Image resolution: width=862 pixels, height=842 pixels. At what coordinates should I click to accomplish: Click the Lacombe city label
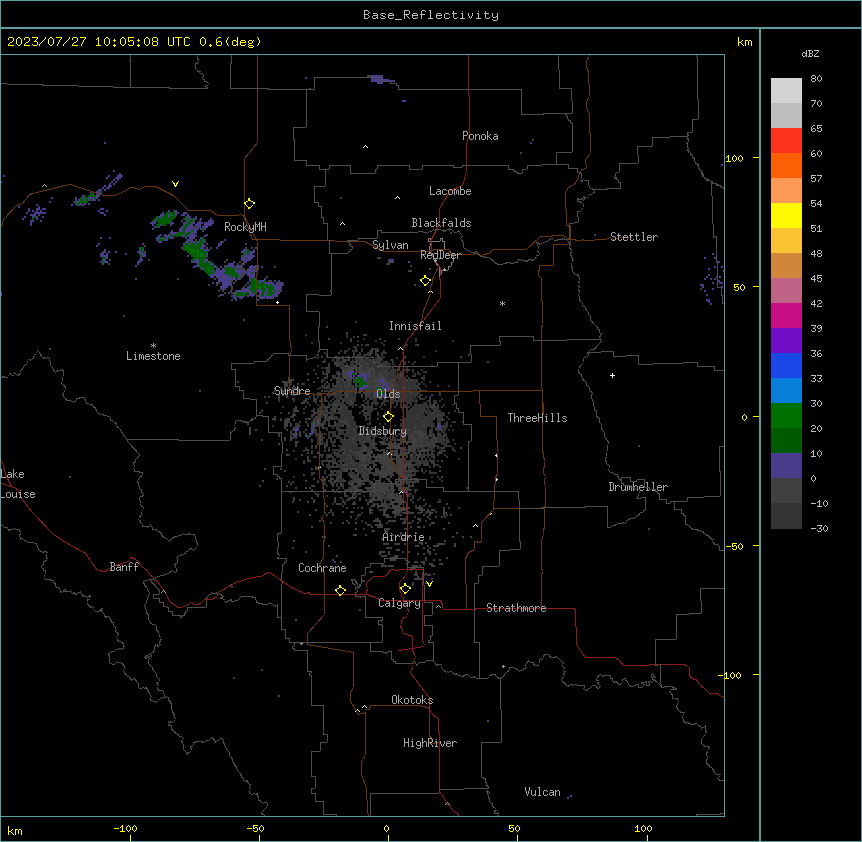[450, 191]
